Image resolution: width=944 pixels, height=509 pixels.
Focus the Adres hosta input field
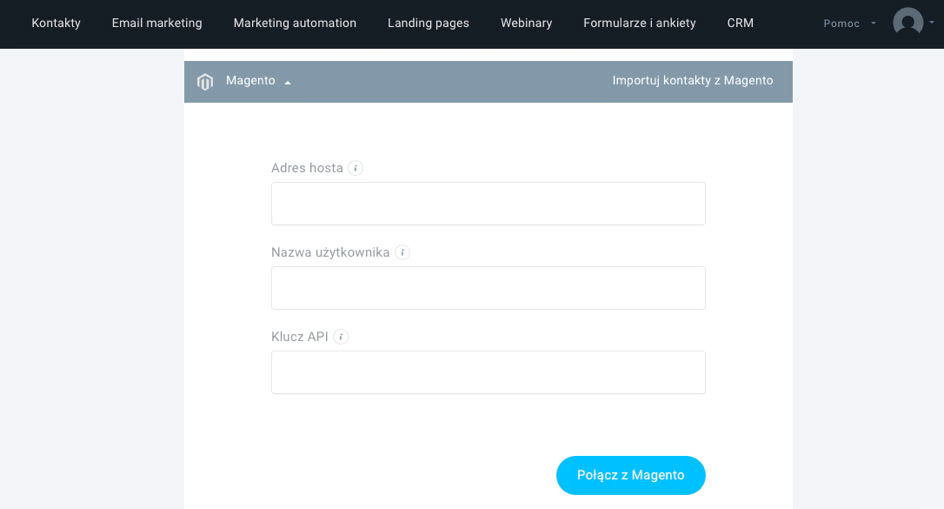click(488, 204)
